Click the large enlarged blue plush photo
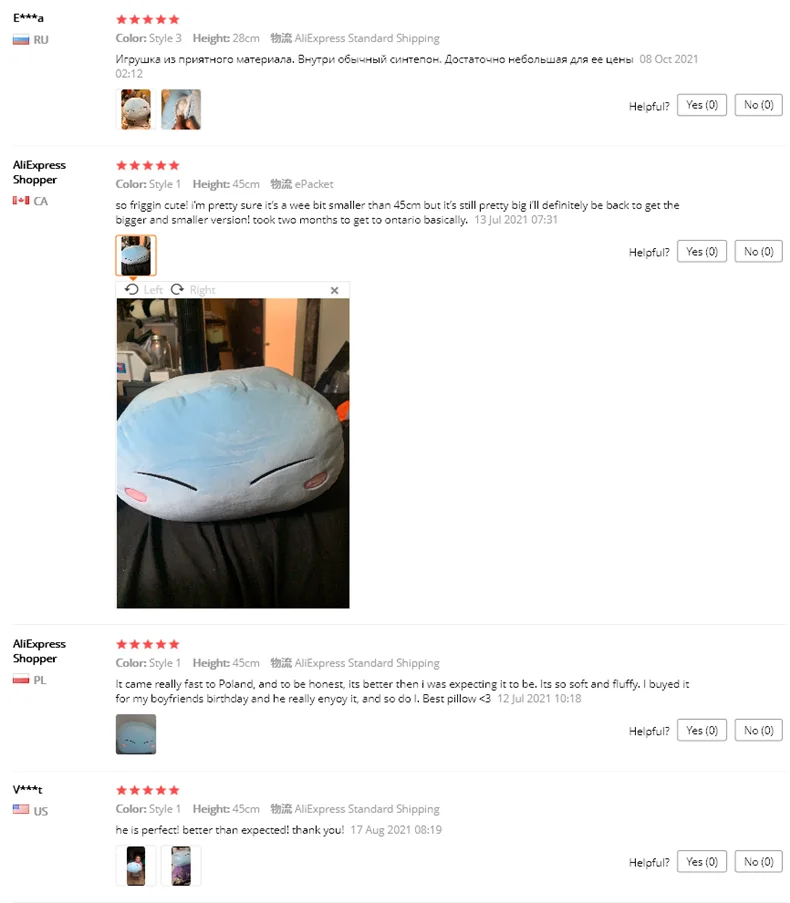The image size is (790, 903). click(233, 453)
